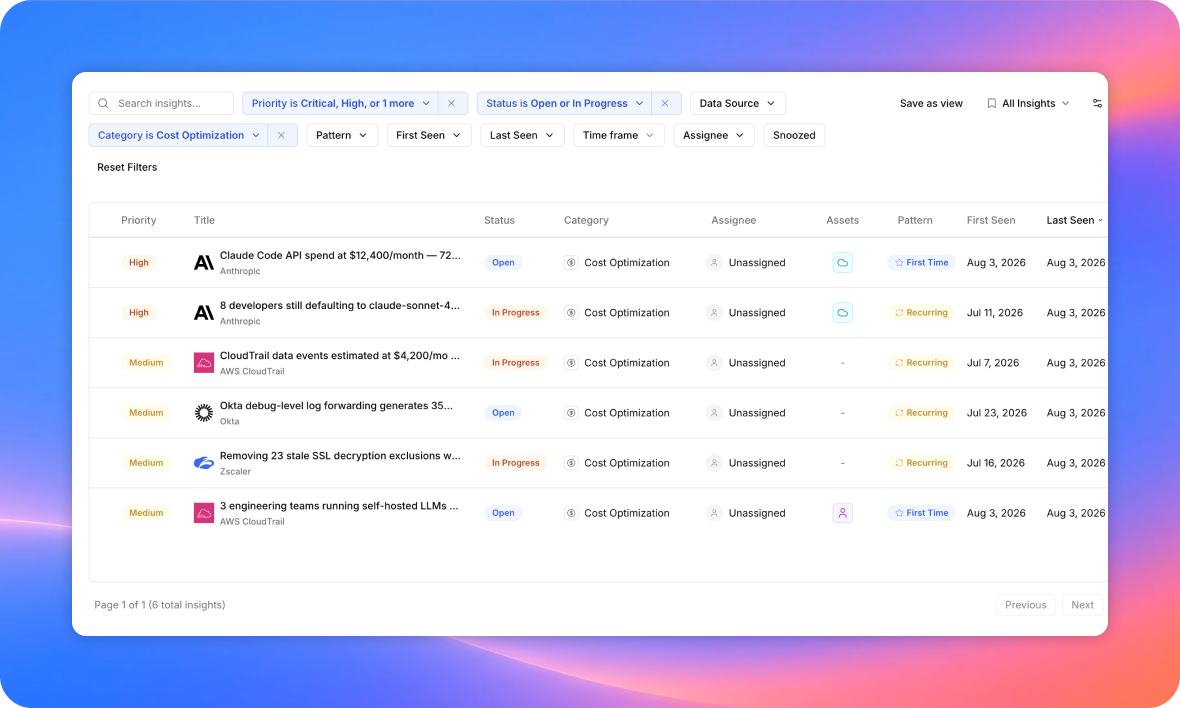
Task: Click the Recurring badge in the 8 developers row
Action: (921, 312)
